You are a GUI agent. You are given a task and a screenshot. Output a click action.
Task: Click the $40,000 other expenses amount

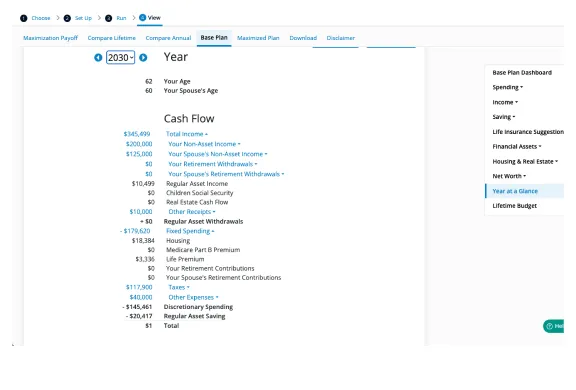tap(141, 297)
